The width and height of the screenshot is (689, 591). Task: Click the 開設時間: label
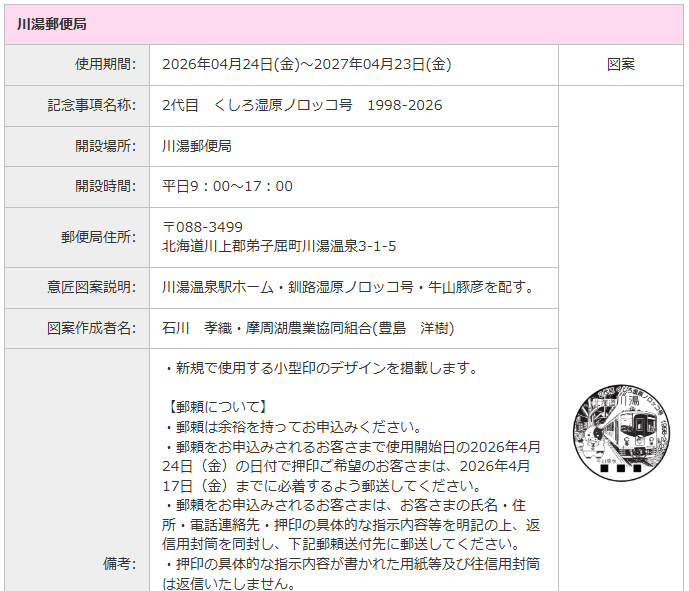point(105,186)
